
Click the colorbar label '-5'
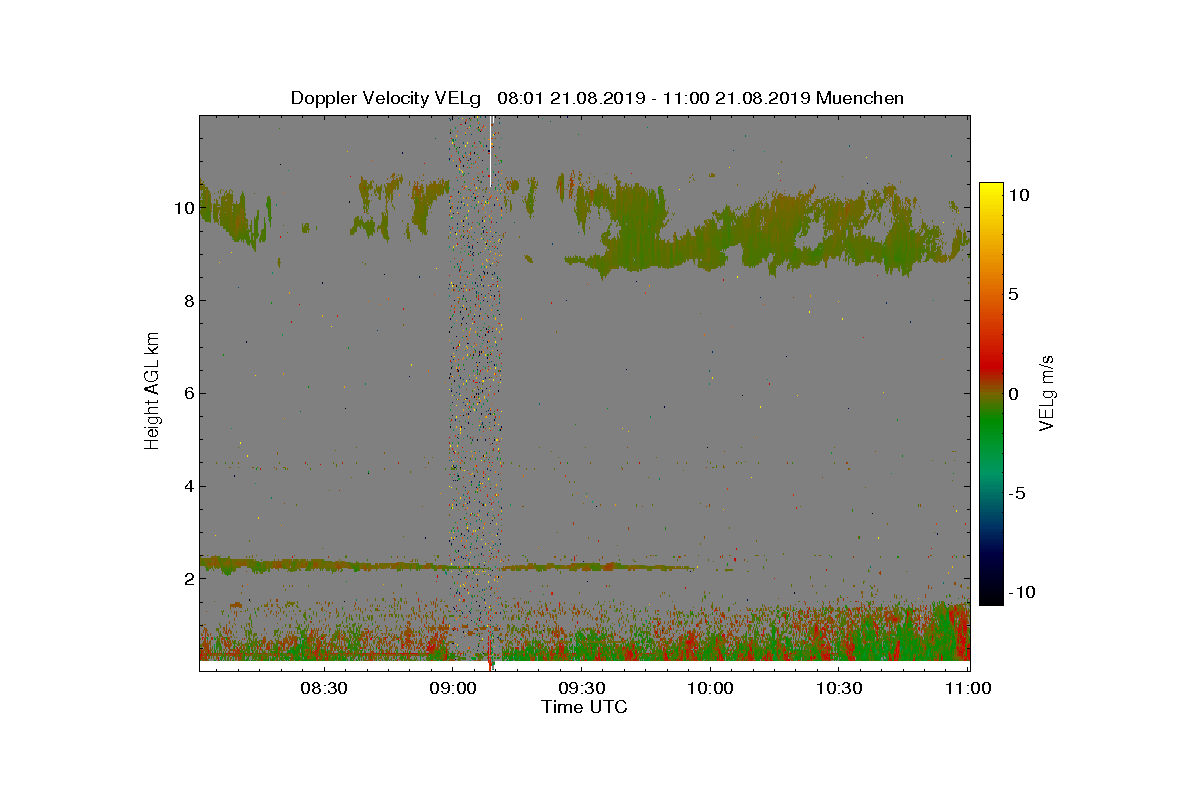(x=1017, y=493)
